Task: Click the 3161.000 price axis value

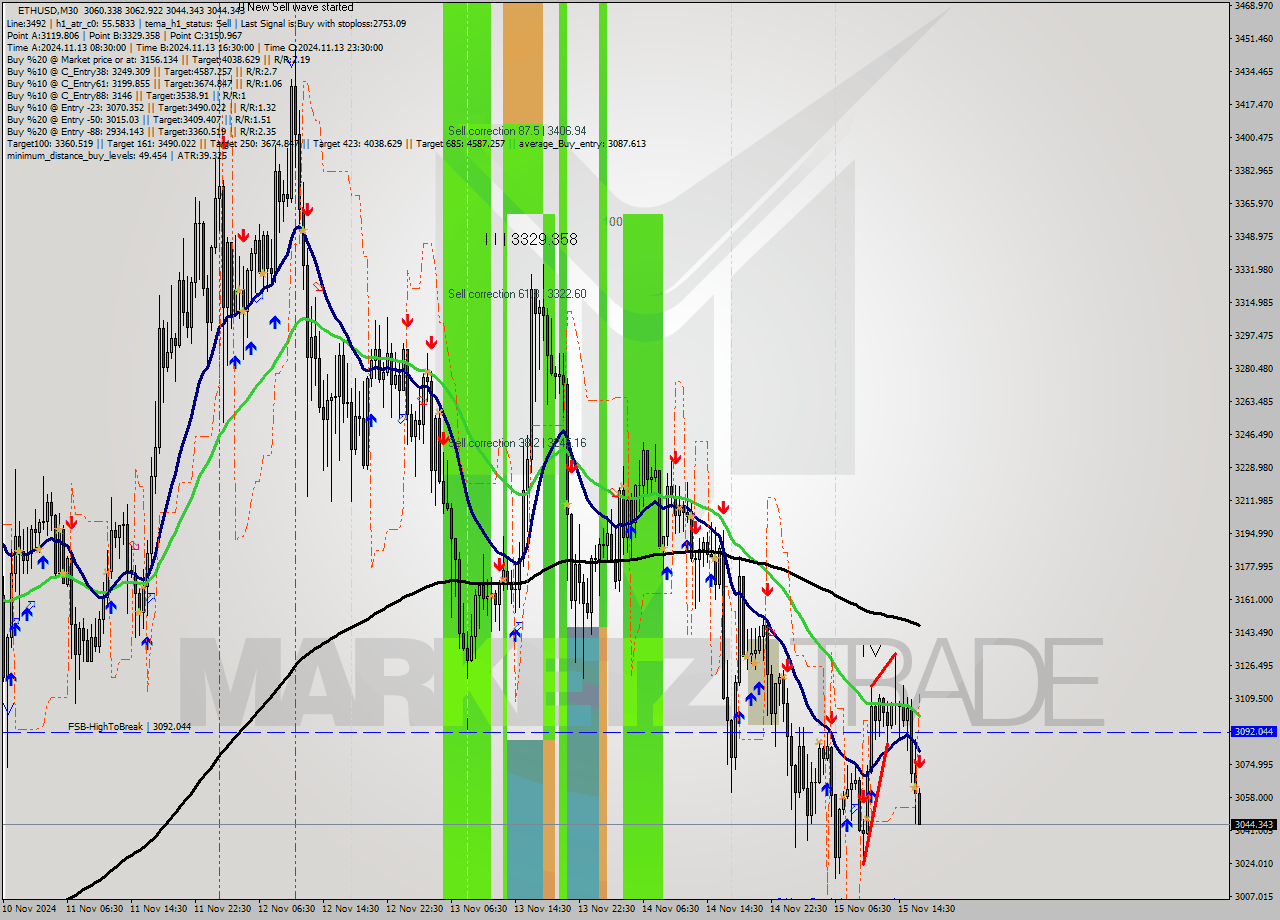Action: [x=1254, y=600]
